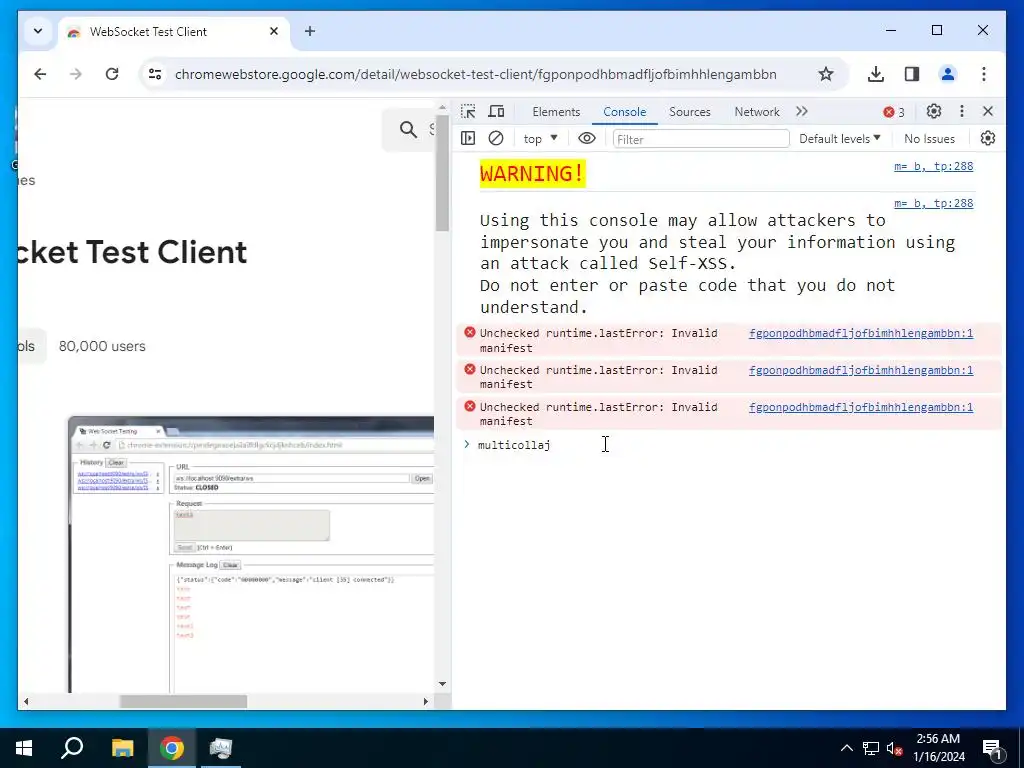The width and height of the screenshot is (1024, 768).
Task: Click the muted volume tray icon
Action: (894, 748)
